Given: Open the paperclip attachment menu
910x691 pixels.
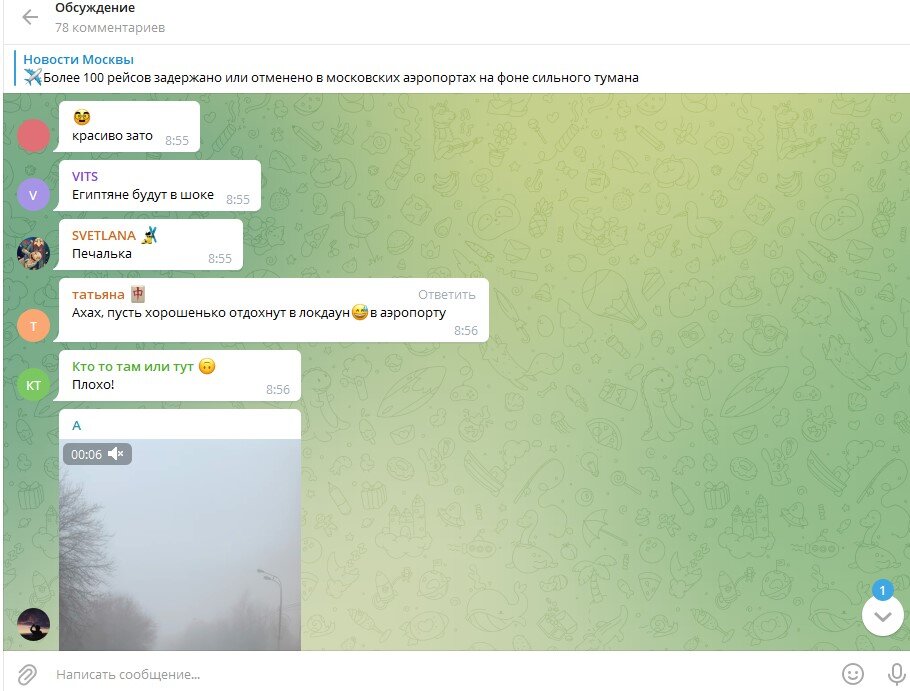Looking at the screenshot, I should [x=27, y=674].
